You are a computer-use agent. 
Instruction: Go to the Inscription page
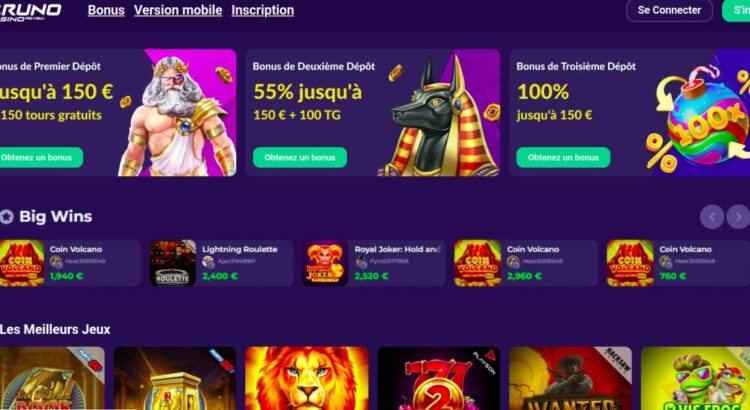[263, 10]
